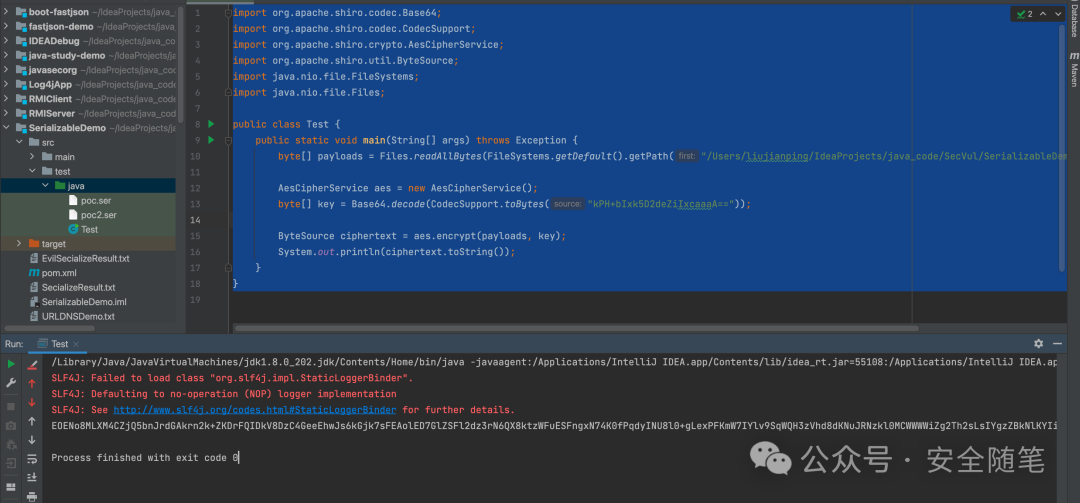Select the Test class in project tree
Screen dimensions: 1080x503
[88, 229]
